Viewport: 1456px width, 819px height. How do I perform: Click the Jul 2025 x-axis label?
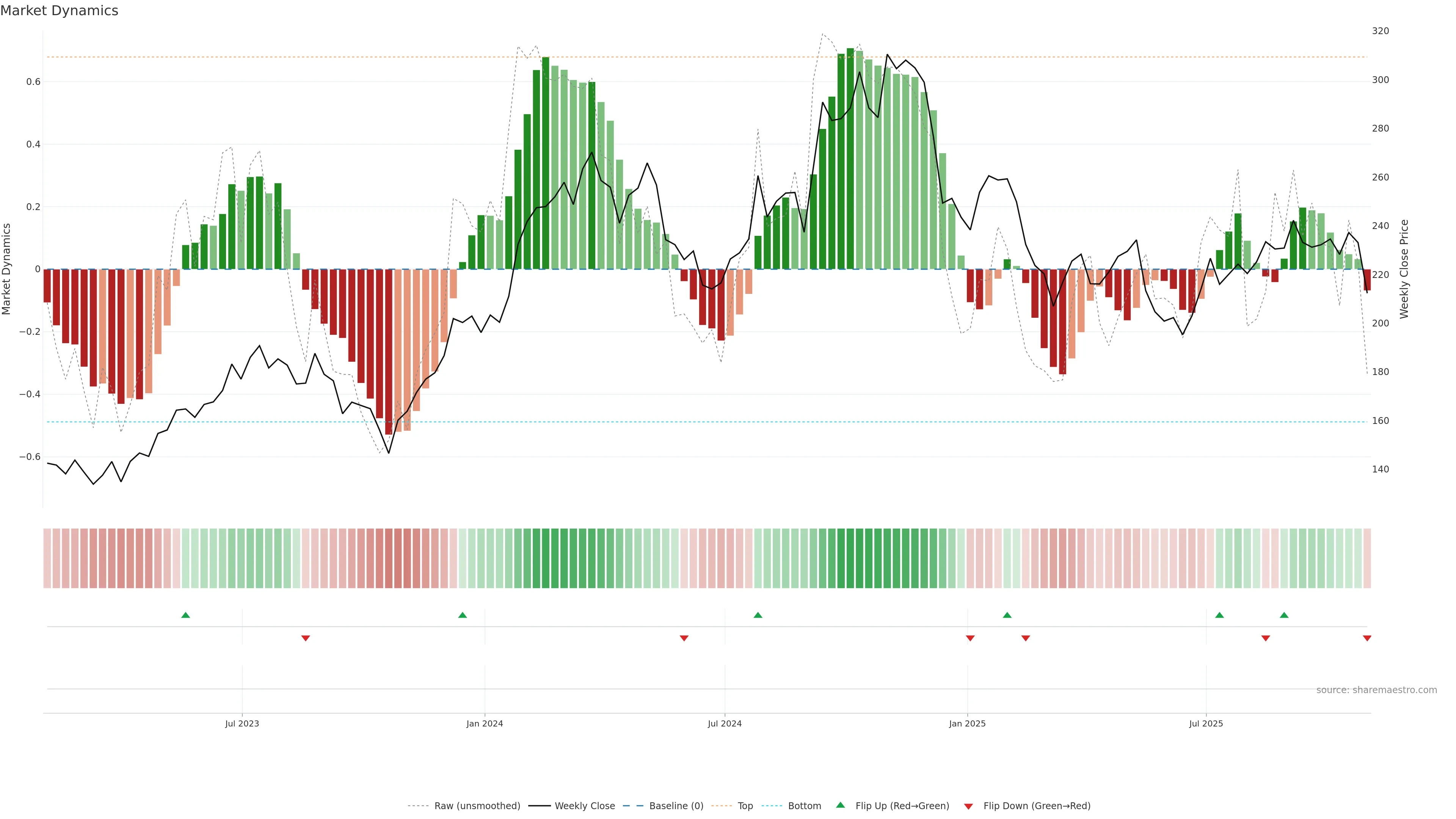(x=1206, y=723)
